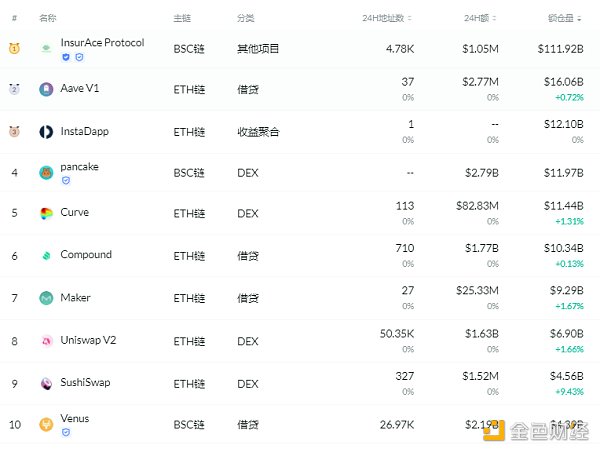The height and width of the screenshot is (452, 600).
Task: Click the Uniswap V2 unicorn icon
Action: 46,341
